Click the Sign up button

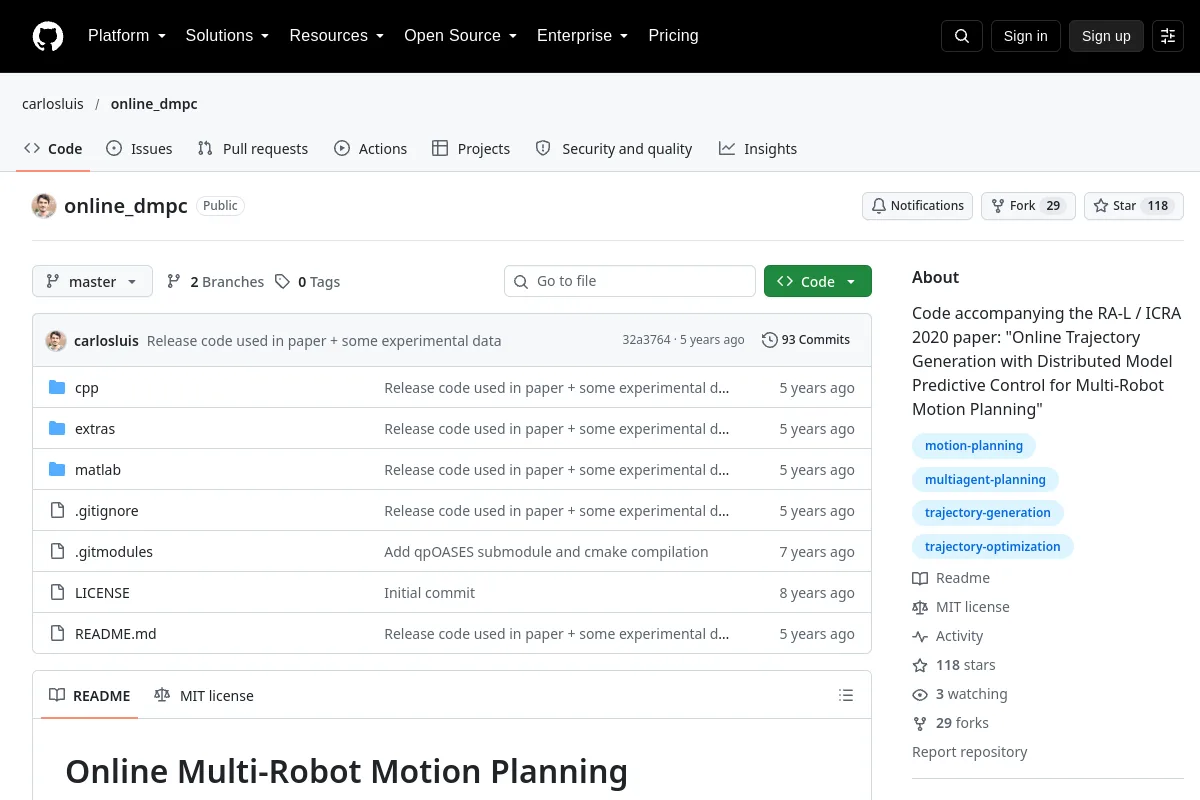tap(1106, 36)
